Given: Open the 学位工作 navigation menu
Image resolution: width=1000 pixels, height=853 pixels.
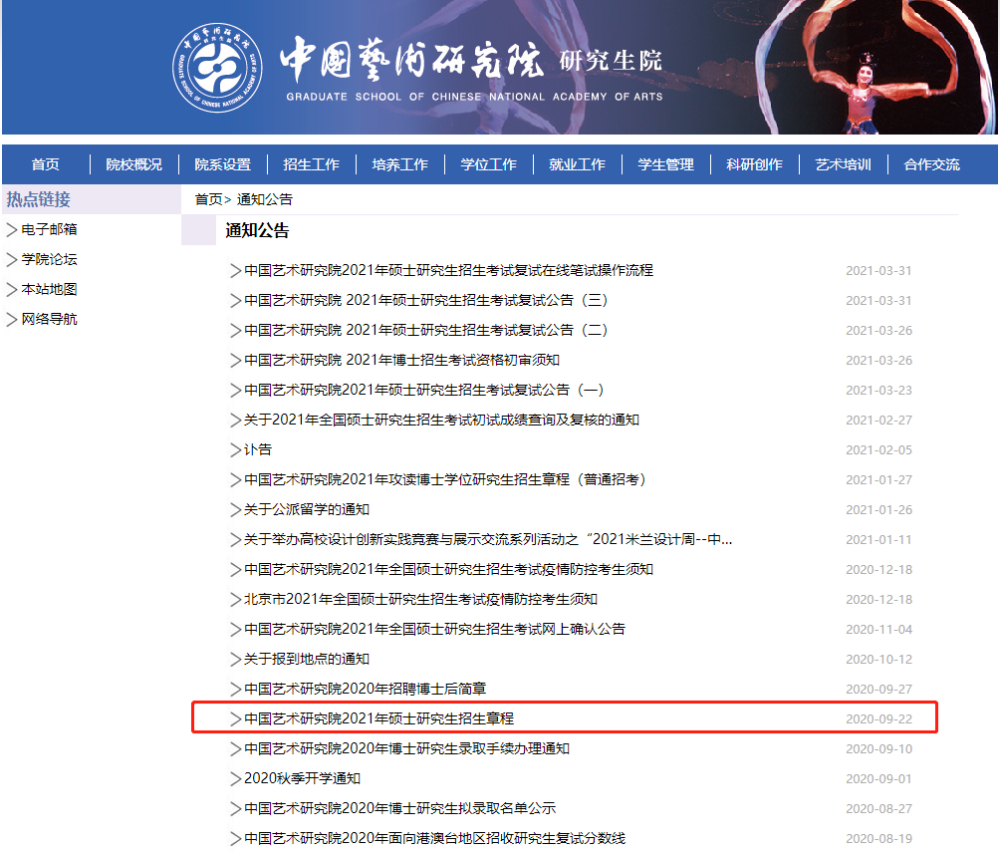Looking at the screenshot, I should pos(489,164).
